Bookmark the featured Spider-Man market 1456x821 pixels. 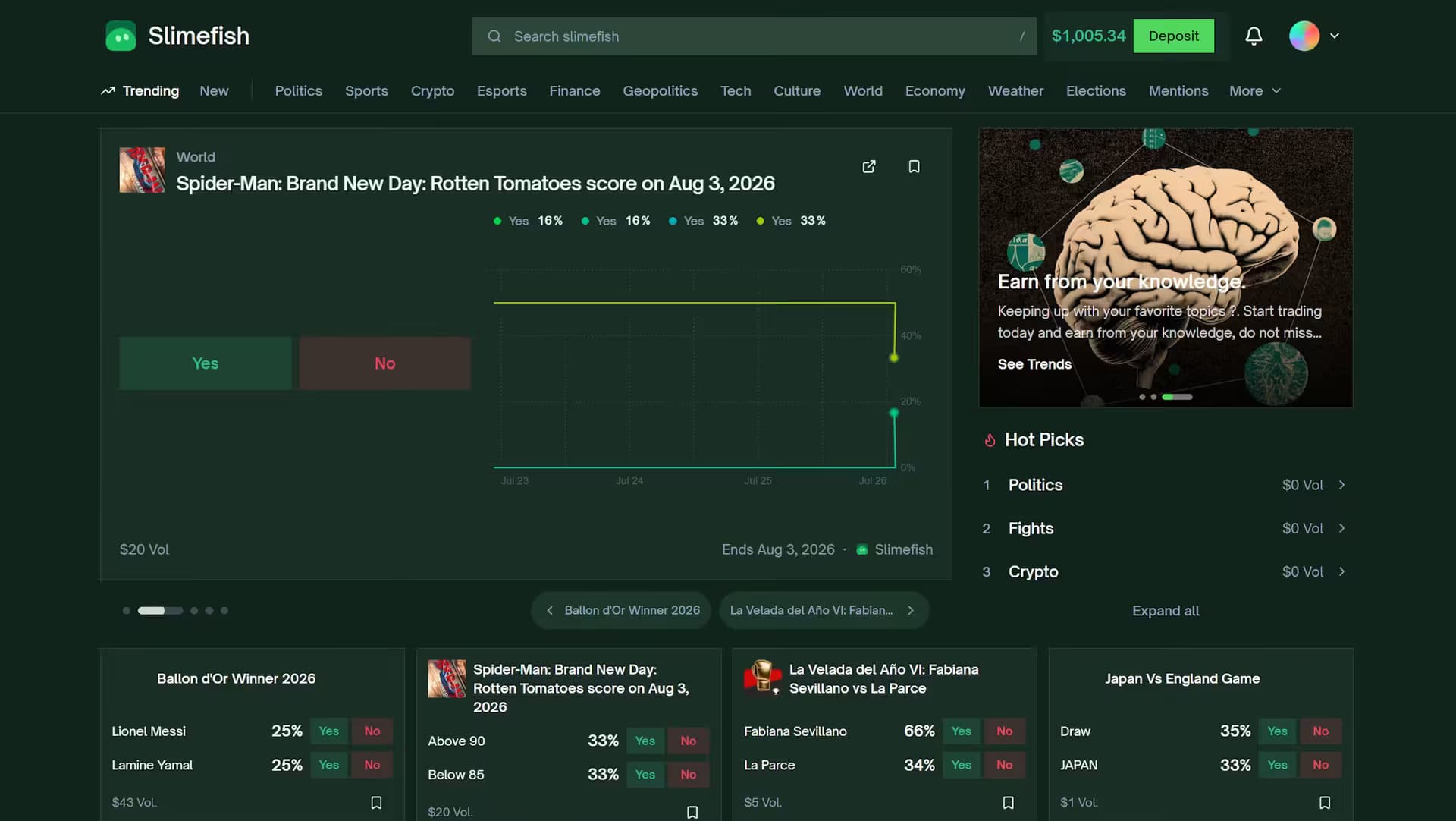(x=914, y=166)
